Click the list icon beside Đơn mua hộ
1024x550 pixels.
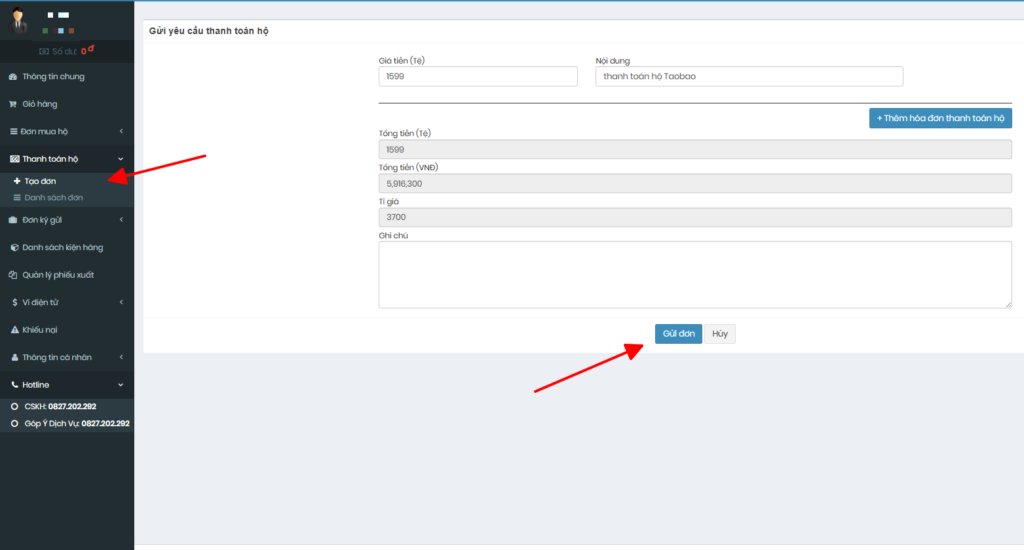click(13, 131)
